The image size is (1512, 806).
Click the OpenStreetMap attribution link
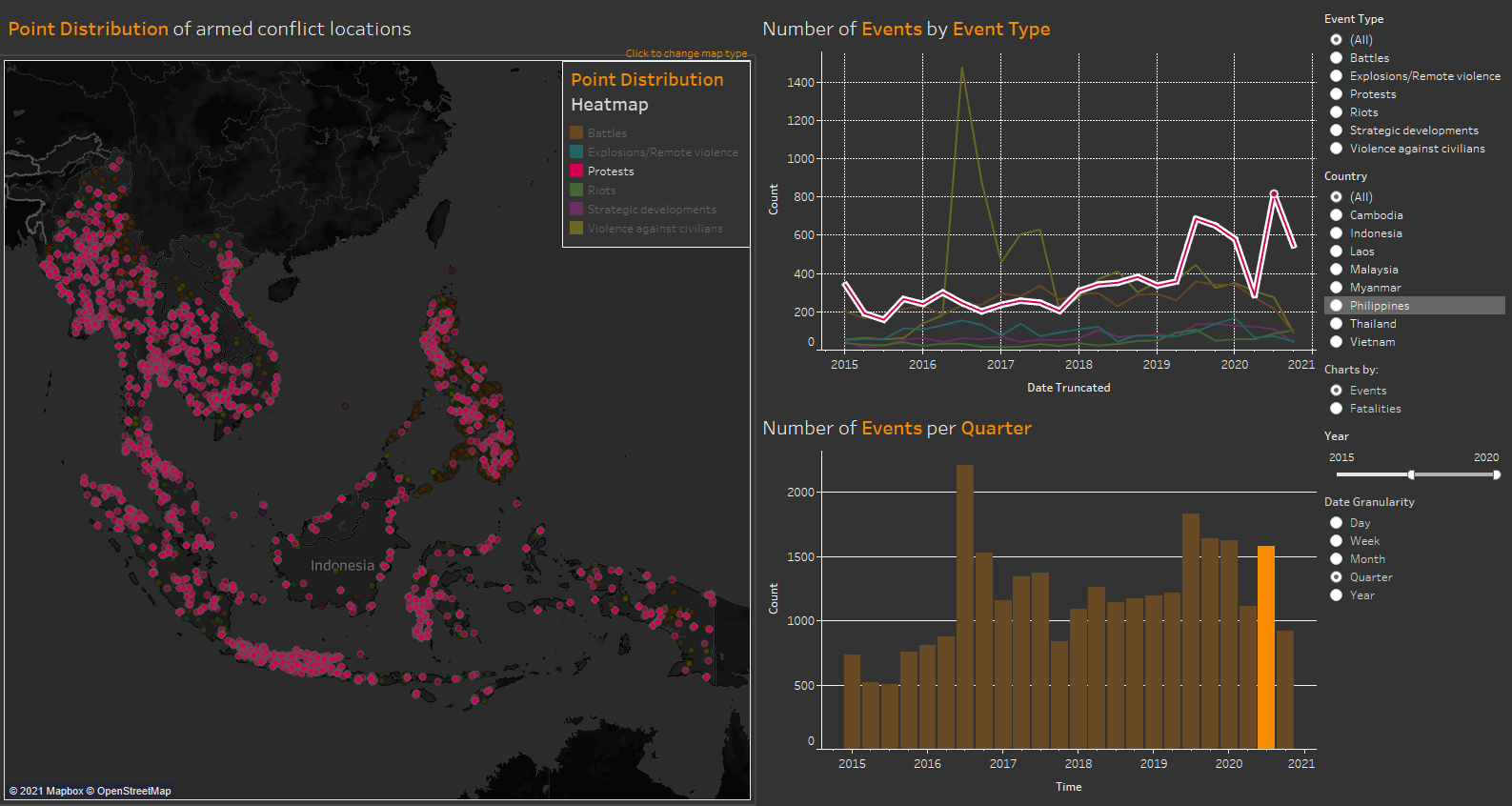(x=133, y=791)
